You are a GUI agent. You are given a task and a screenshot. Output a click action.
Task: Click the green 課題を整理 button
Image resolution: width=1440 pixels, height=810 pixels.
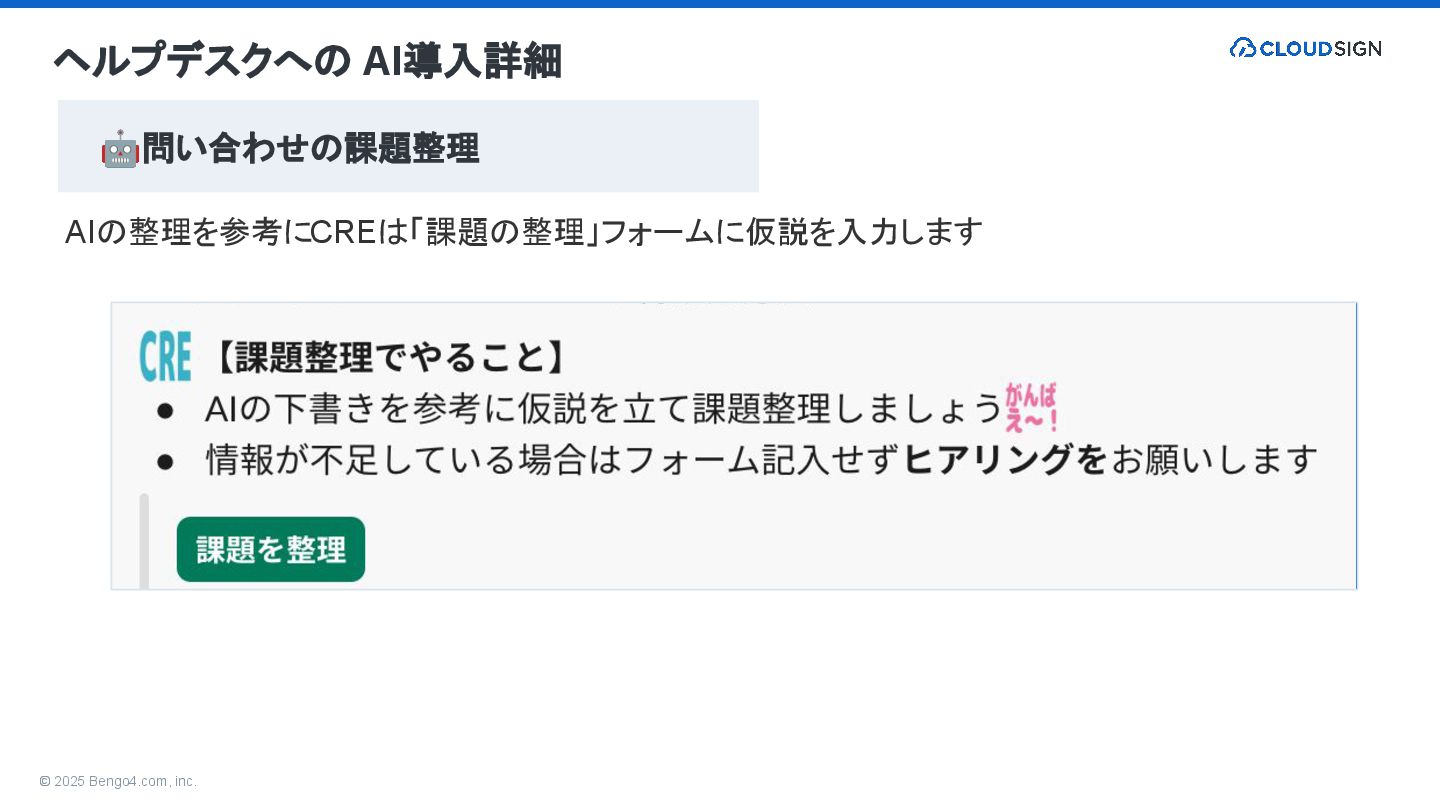(271, 549)
